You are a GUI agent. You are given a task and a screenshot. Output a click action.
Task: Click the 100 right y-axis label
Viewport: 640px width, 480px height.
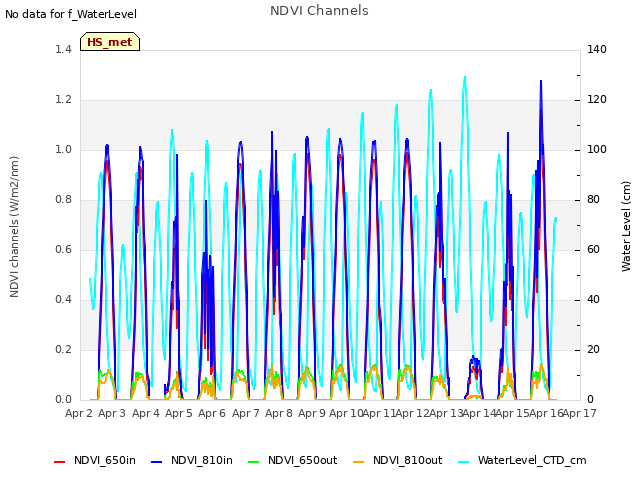597,149
